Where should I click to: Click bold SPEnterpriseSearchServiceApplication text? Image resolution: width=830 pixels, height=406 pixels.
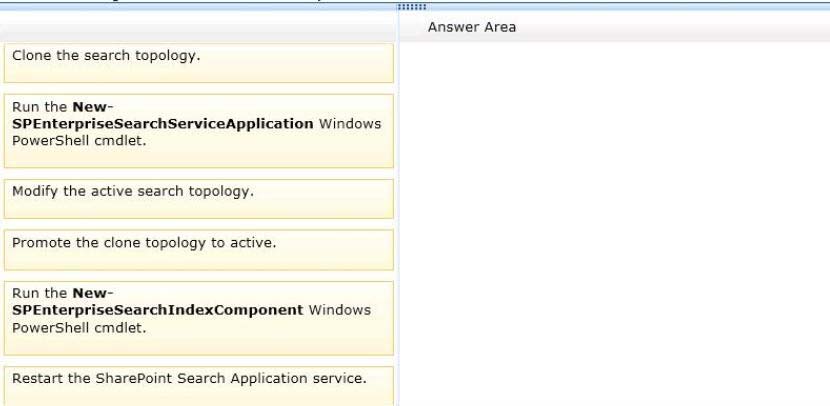[162, 123]
